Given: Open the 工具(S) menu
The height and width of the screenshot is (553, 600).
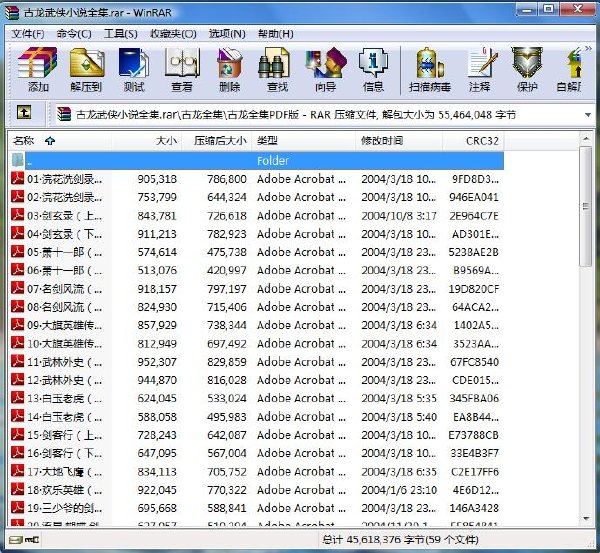Looking at the screenshot, I should click(x=121, y=34).
